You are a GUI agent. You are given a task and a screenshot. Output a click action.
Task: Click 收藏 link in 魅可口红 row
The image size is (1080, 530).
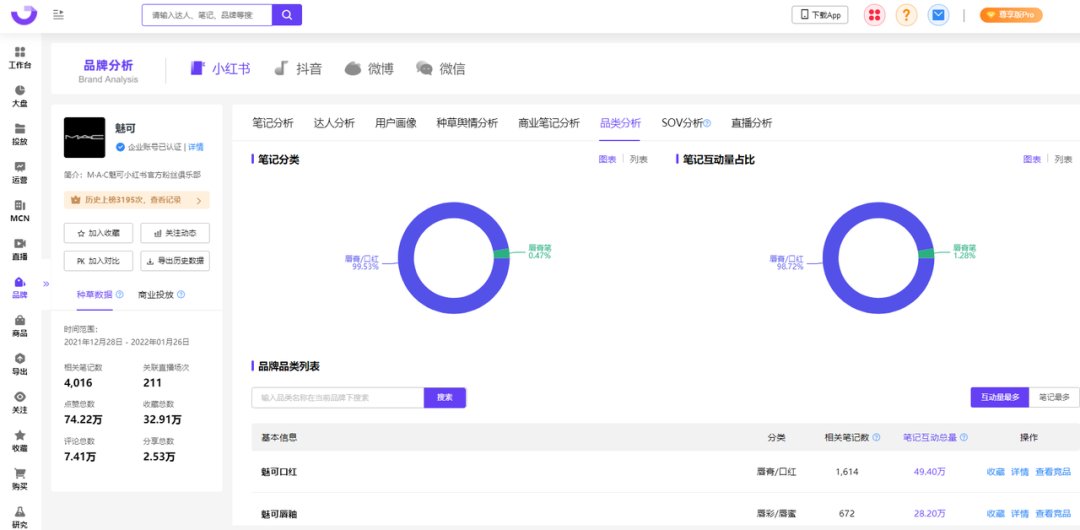pyautogui.click(x=995, y=472)
